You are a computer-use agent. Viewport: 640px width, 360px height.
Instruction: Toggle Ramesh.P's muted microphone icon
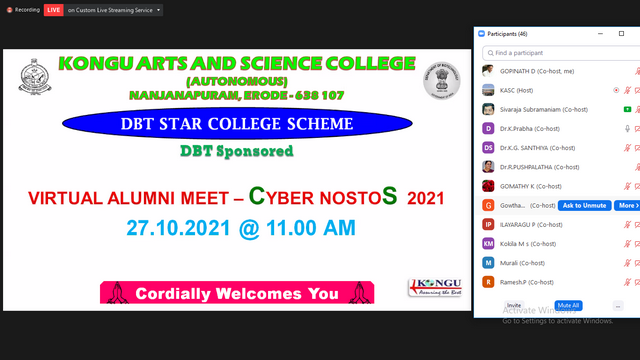627,282
